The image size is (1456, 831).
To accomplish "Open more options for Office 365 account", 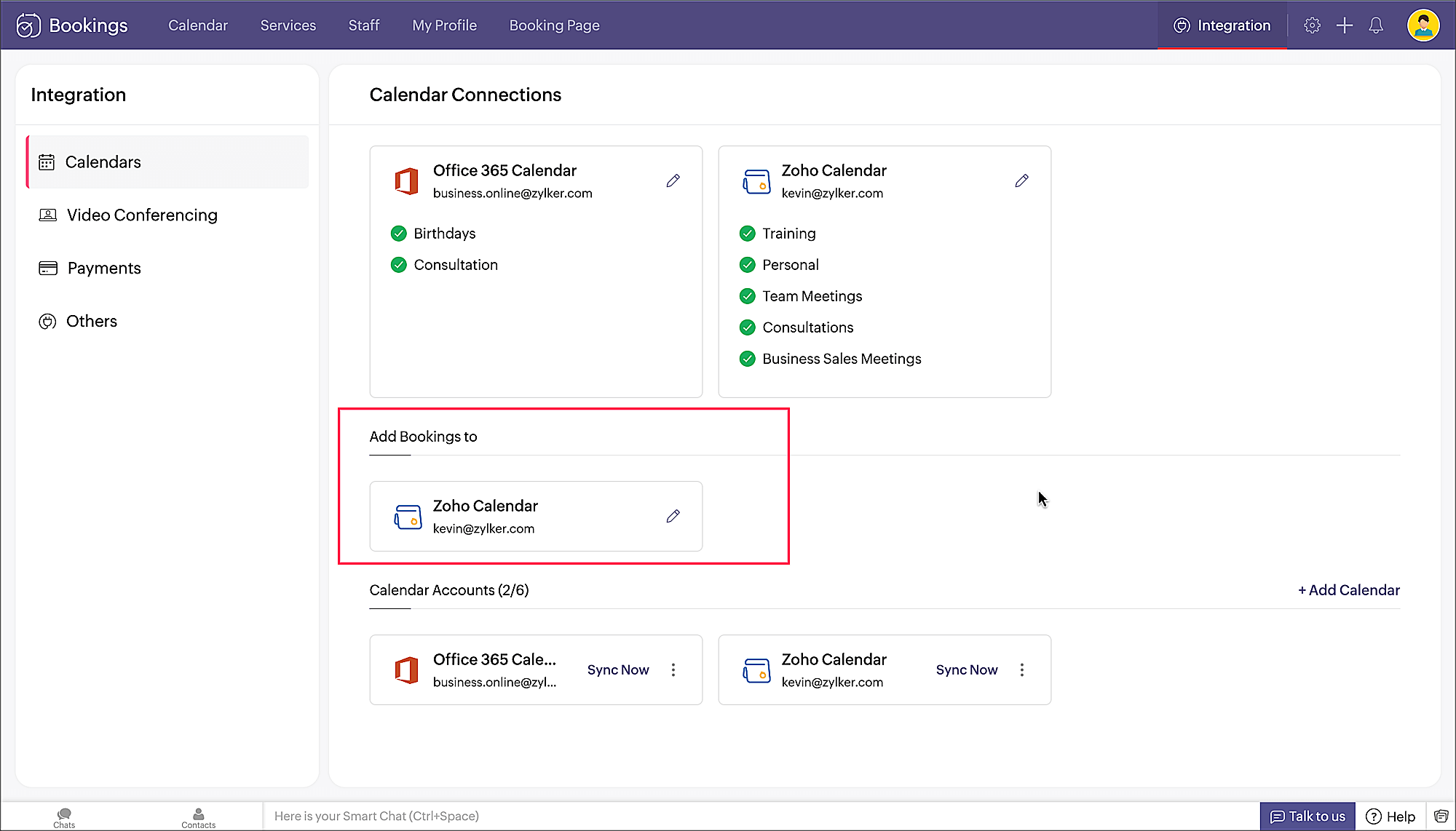I will [x=673, y=669].
